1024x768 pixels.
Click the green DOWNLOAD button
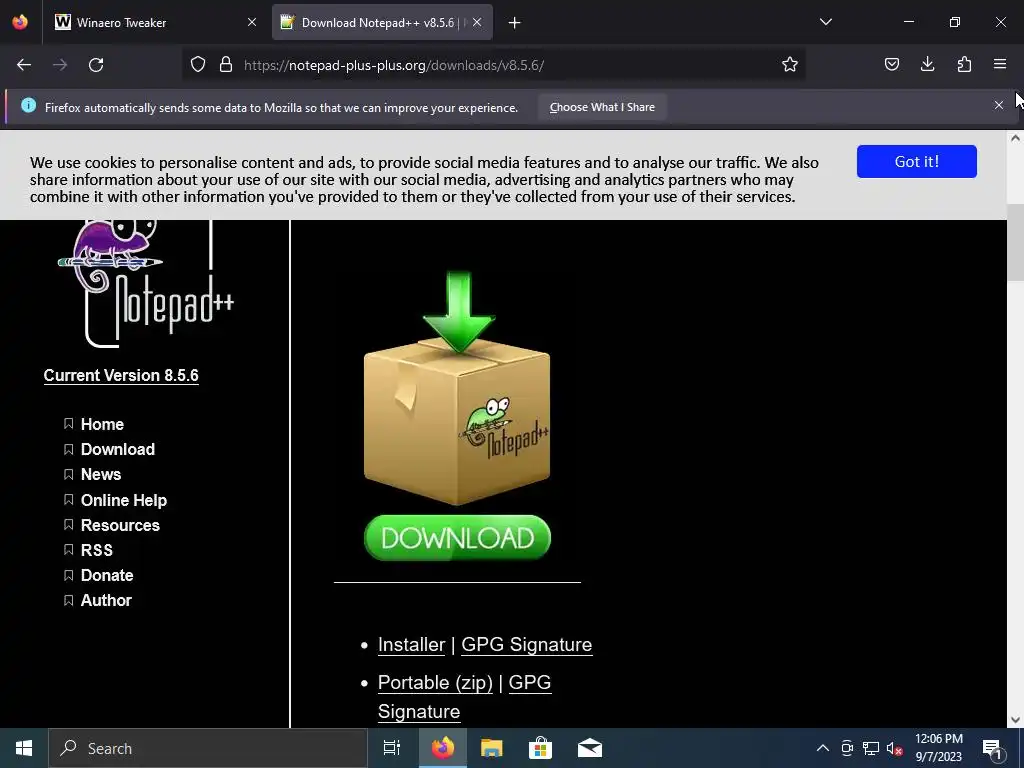457,537
